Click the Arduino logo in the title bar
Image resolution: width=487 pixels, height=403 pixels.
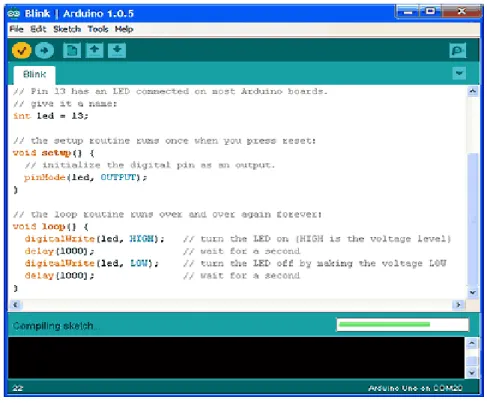point(14,13)
